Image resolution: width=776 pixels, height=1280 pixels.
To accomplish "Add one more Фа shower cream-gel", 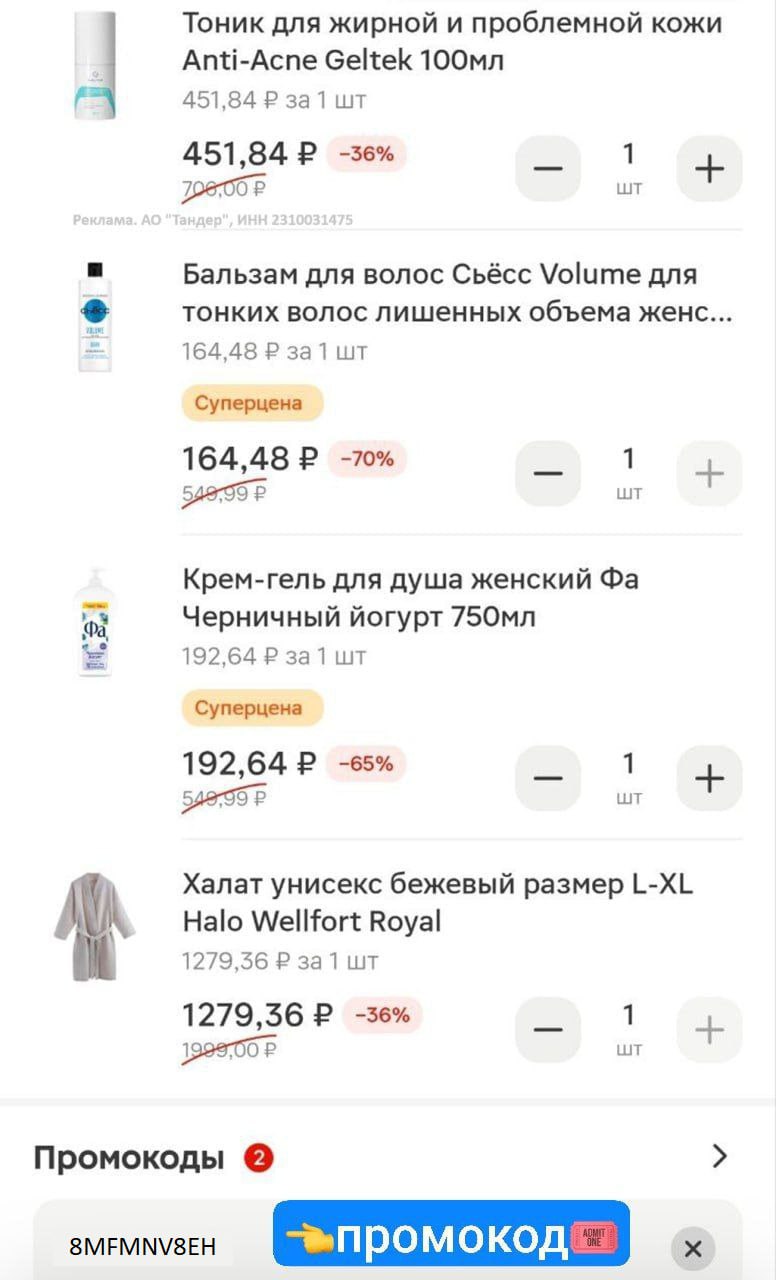I will coord(709,778).
